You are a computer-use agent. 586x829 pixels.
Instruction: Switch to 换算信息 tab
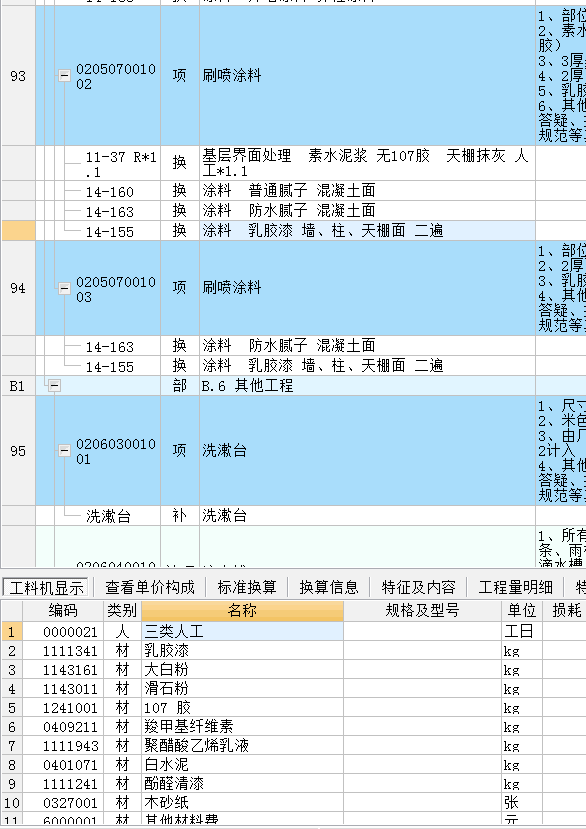pos(328,587)
